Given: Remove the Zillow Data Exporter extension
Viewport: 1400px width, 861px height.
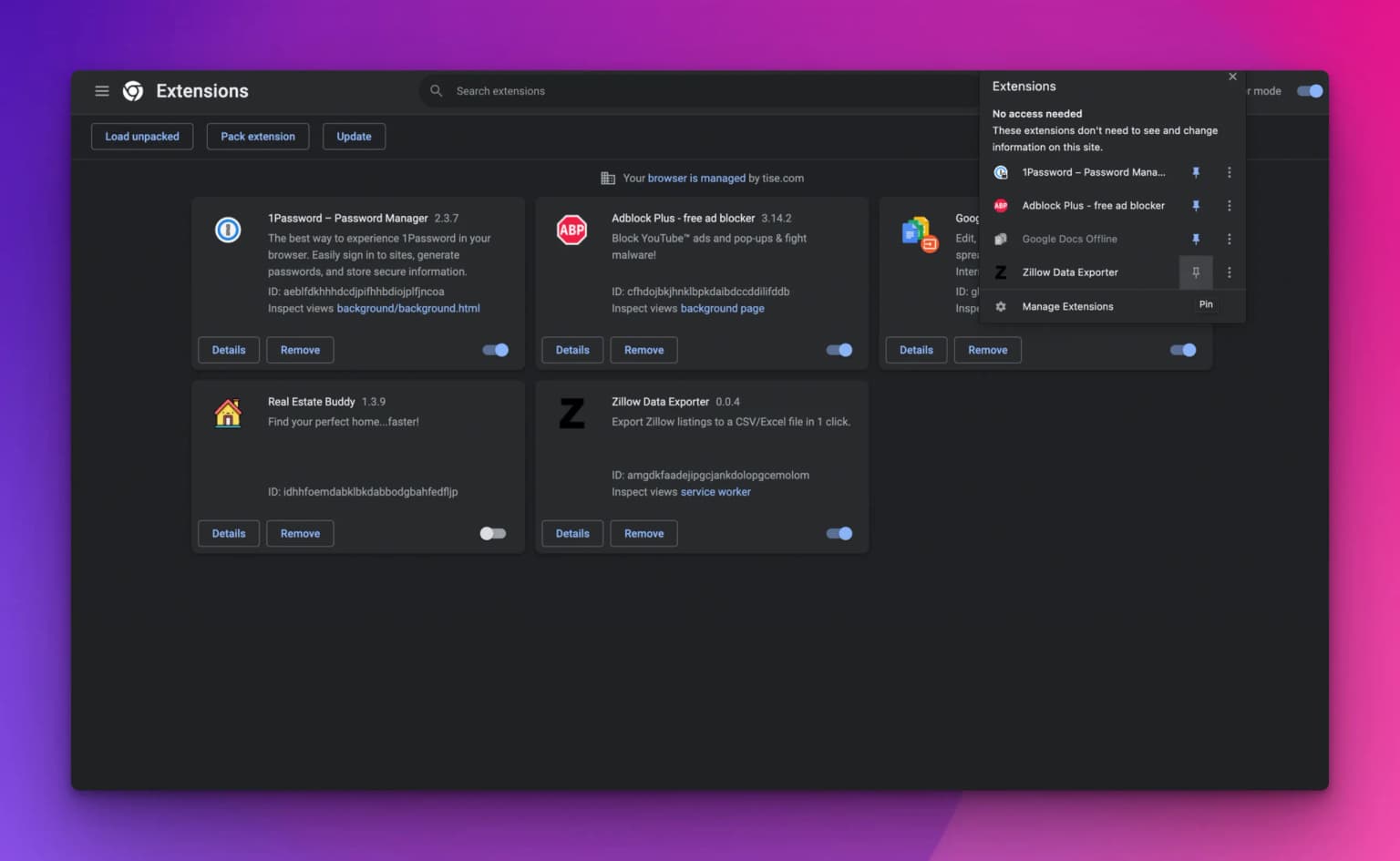Looking at the screenshot, I should 644,534.
